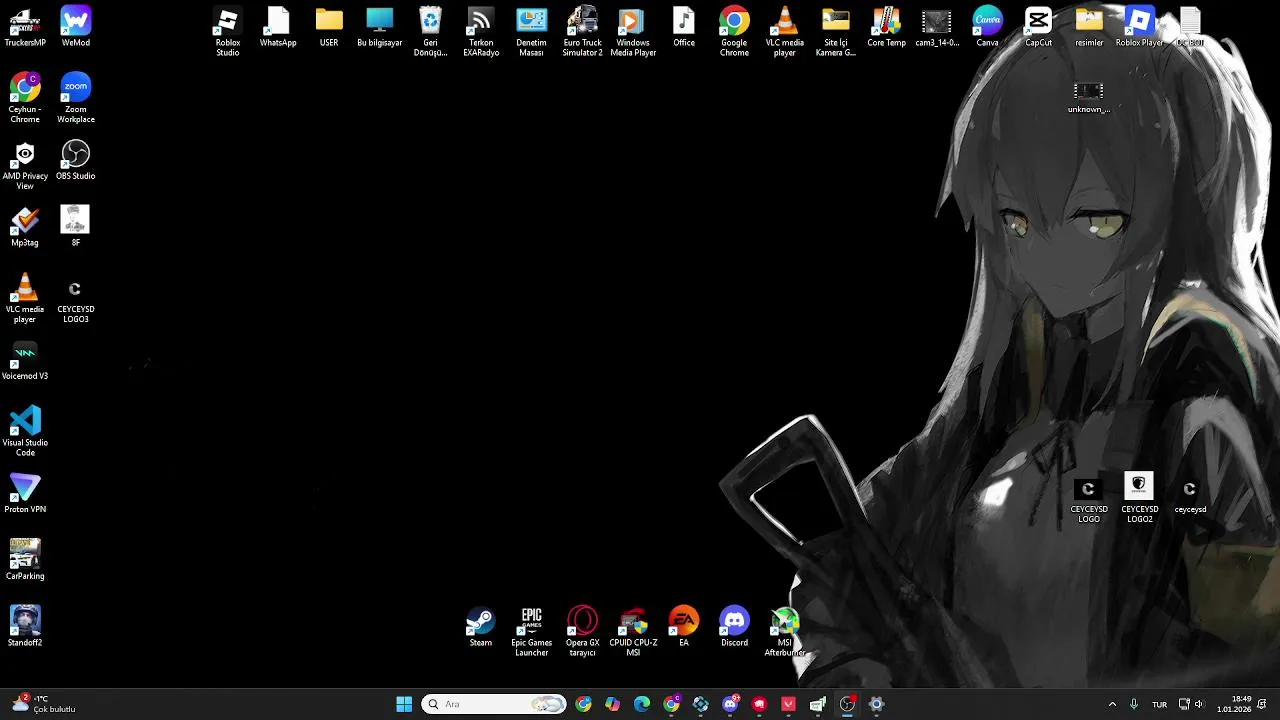Open volume control in the tray

[x=1199, y=704]
